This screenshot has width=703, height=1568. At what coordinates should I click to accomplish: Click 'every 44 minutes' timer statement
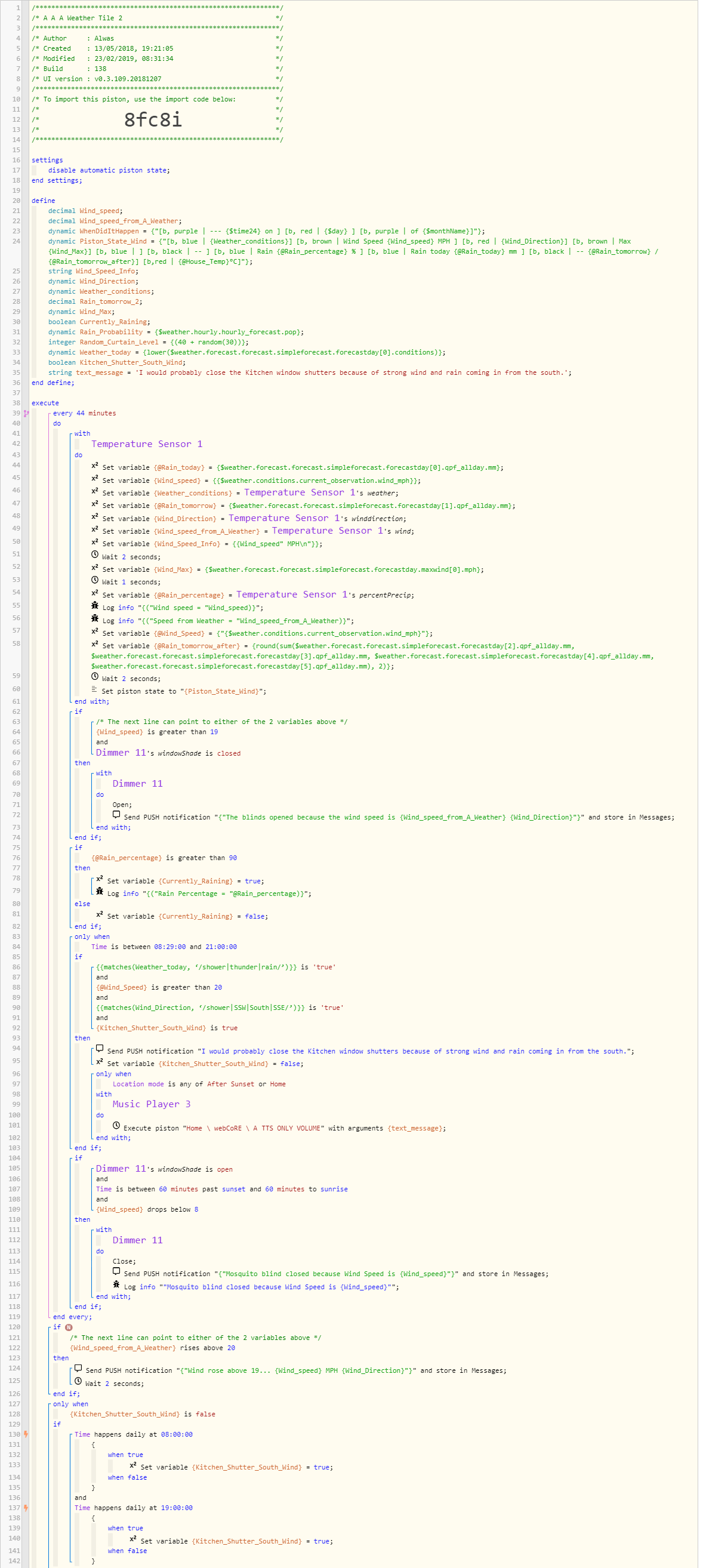(x=85, y=413)
